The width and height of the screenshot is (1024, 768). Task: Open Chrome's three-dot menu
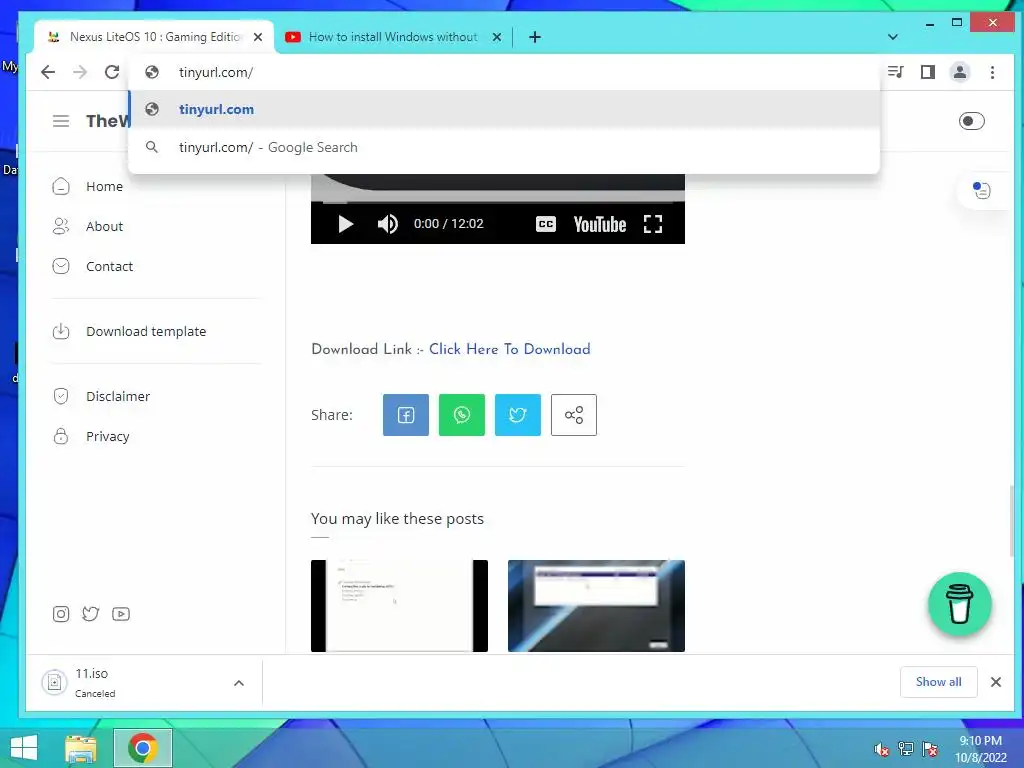992,72
